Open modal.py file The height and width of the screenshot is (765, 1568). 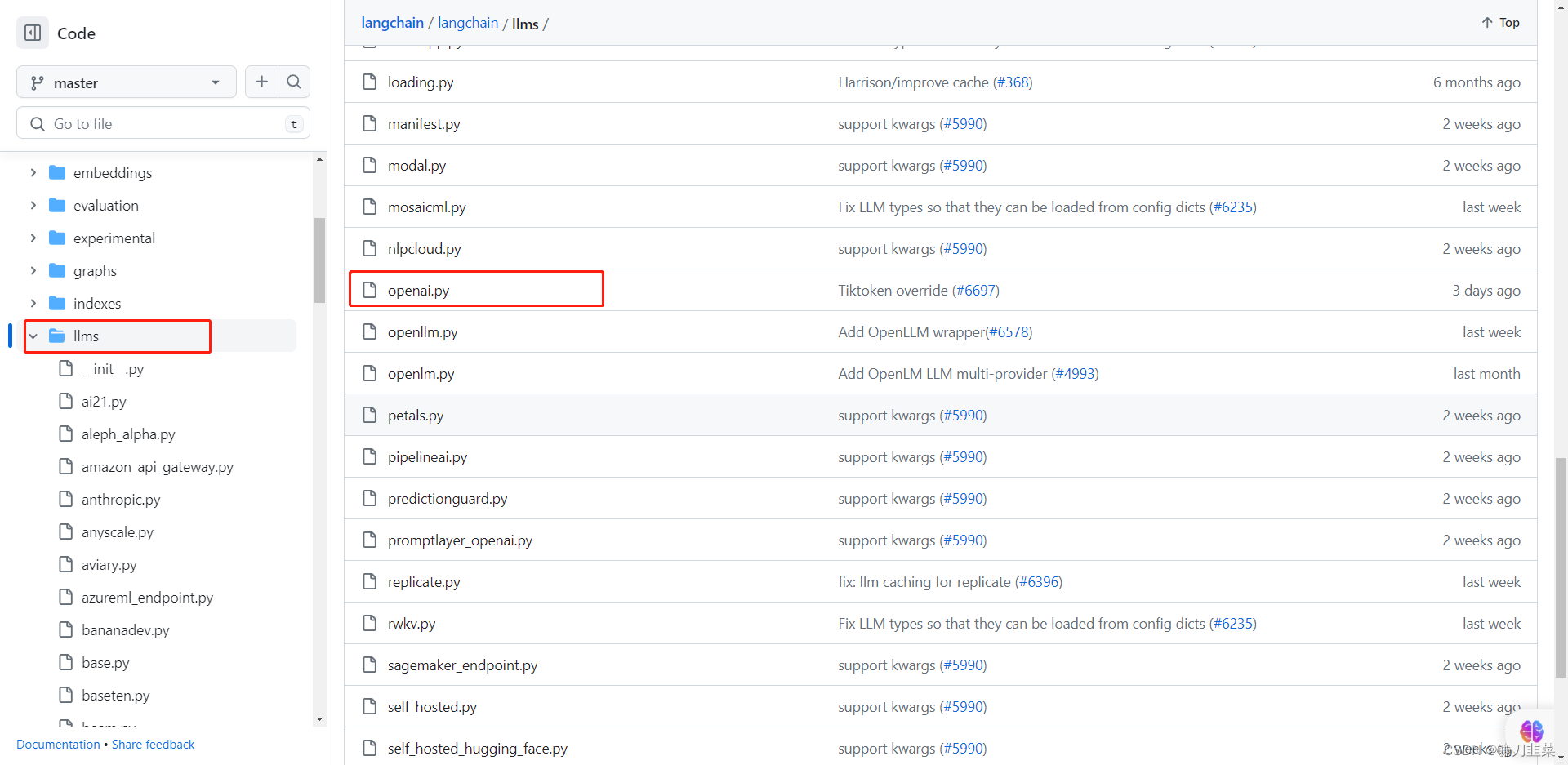pyautogui.click(x=416, y=165)
